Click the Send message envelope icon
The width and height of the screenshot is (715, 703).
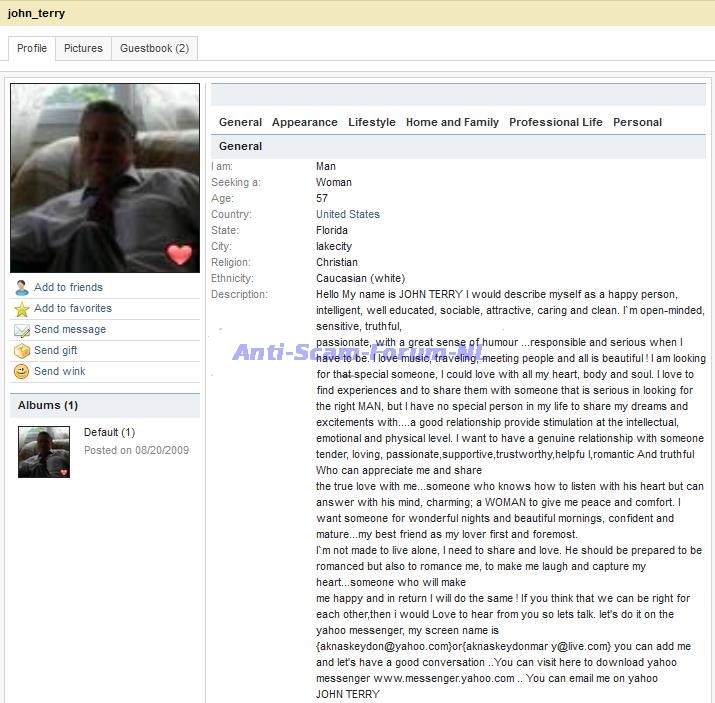[x=22, y=330]
